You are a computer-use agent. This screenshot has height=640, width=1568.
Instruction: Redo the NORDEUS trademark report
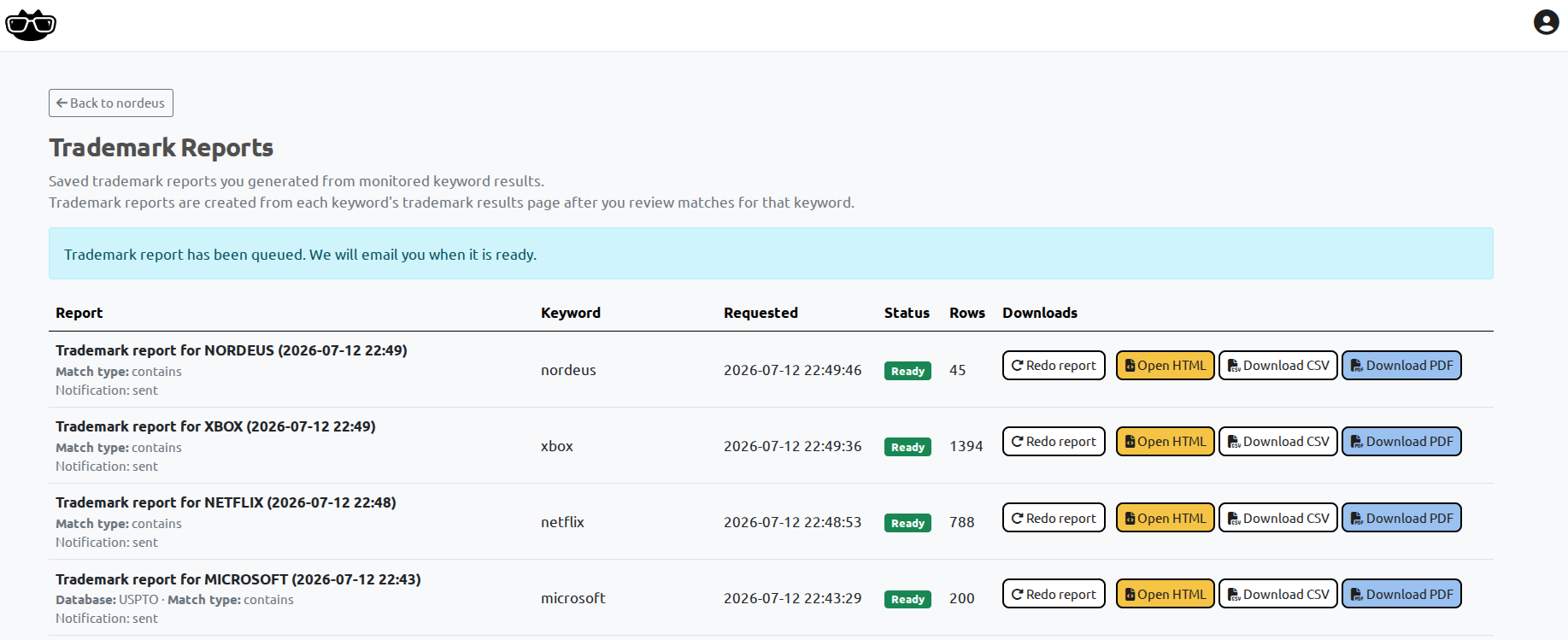pos(1054,366)
